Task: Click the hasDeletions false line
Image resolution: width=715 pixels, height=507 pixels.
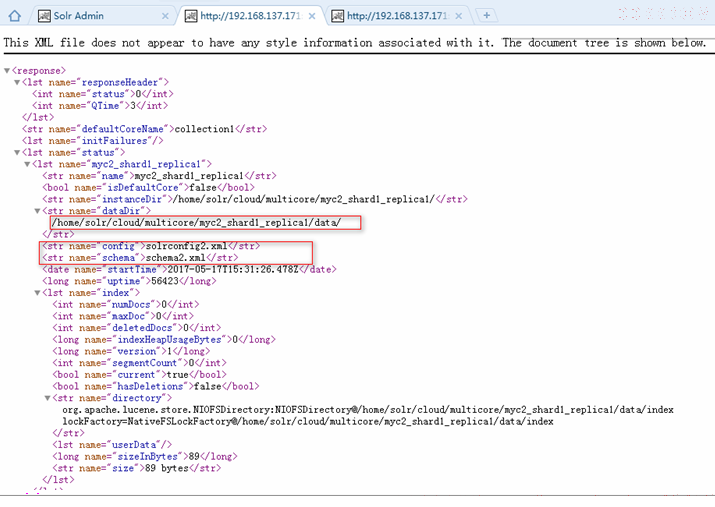Action: click(155, 387)
